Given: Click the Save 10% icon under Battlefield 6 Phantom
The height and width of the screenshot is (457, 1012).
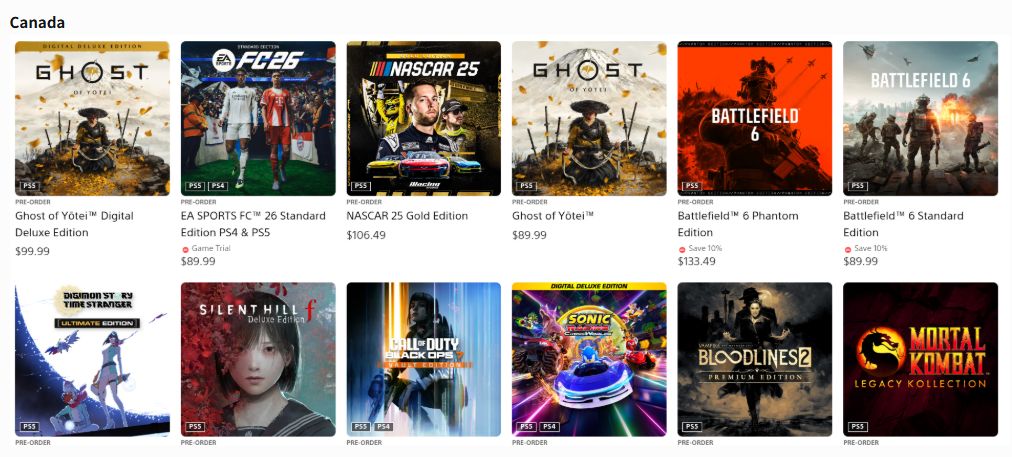Looking at the screenshot, I should point(682,249).
